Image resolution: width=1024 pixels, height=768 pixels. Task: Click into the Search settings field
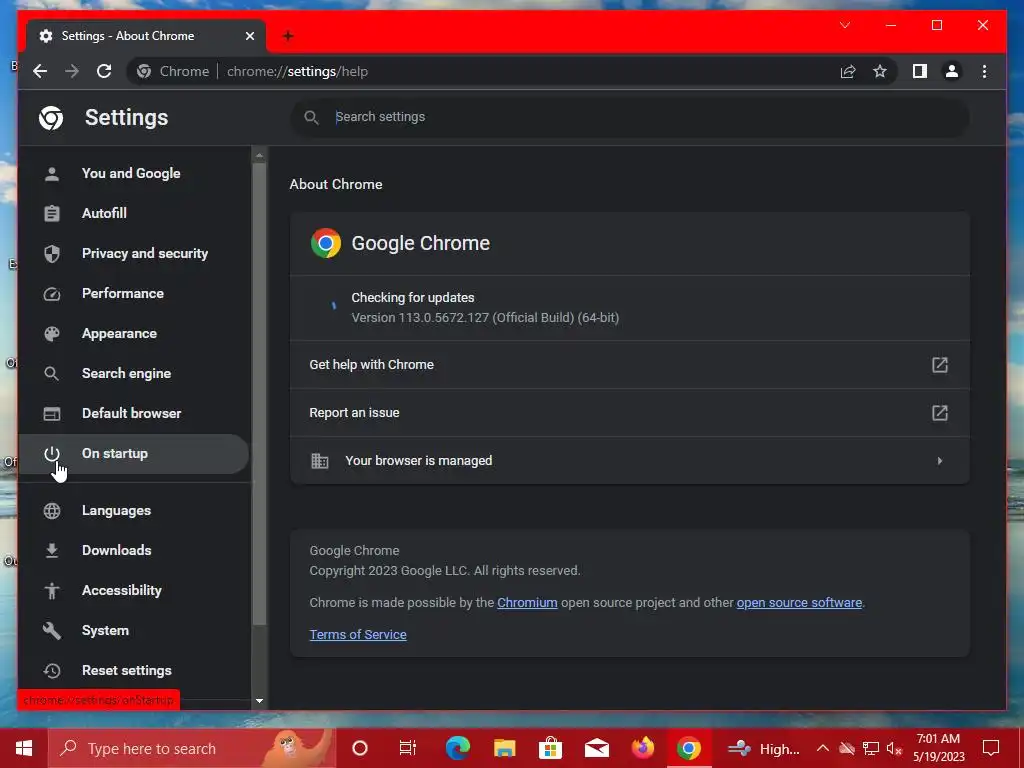point(630,117)
